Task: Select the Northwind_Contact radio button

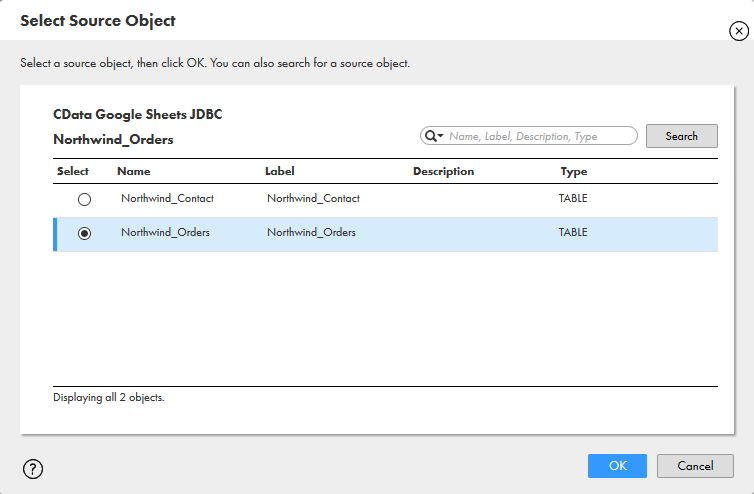Action: pos(84,199)
